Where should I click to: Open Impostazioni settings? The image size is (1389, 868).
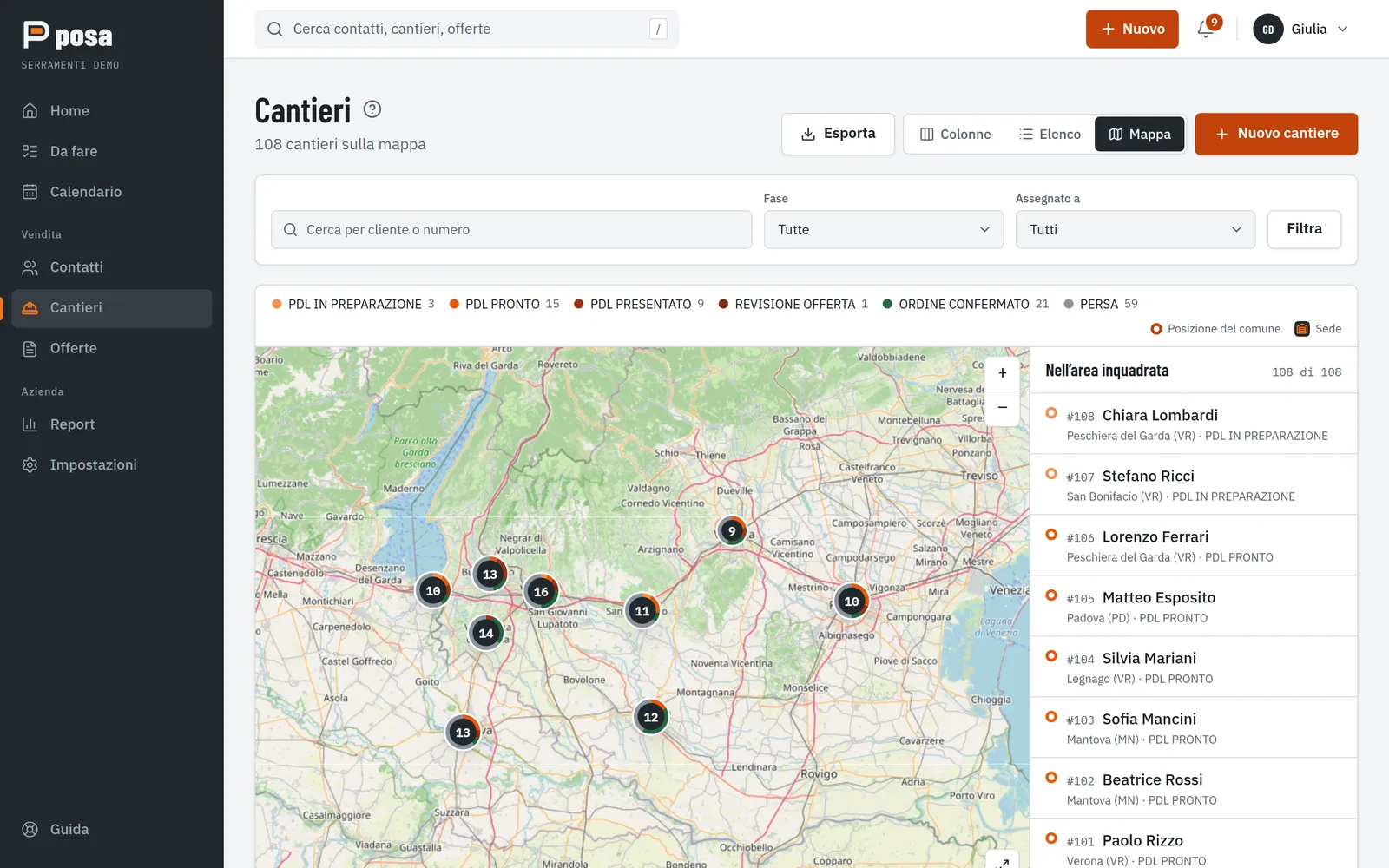point(112,464)
